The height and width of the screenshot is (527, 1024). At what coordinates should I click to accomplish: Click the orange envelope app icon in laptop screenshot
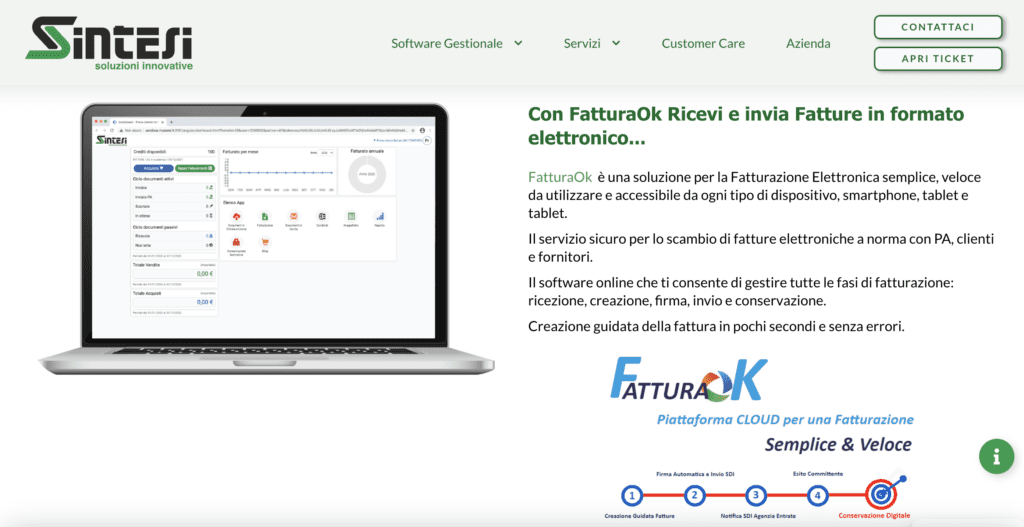[293, 216]
